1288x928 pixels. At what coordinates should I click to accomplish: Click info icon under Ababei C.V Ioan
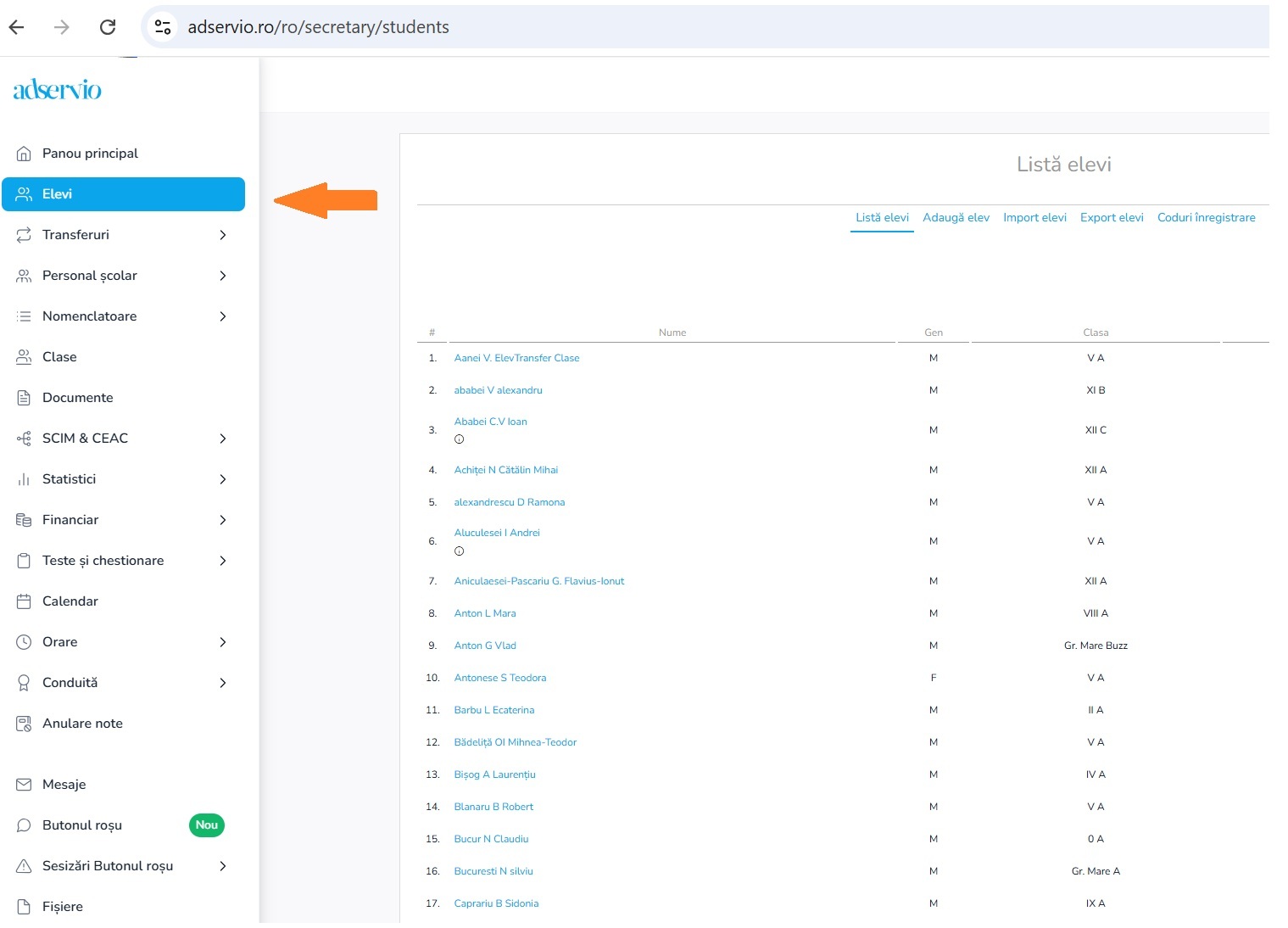point(459,439)
